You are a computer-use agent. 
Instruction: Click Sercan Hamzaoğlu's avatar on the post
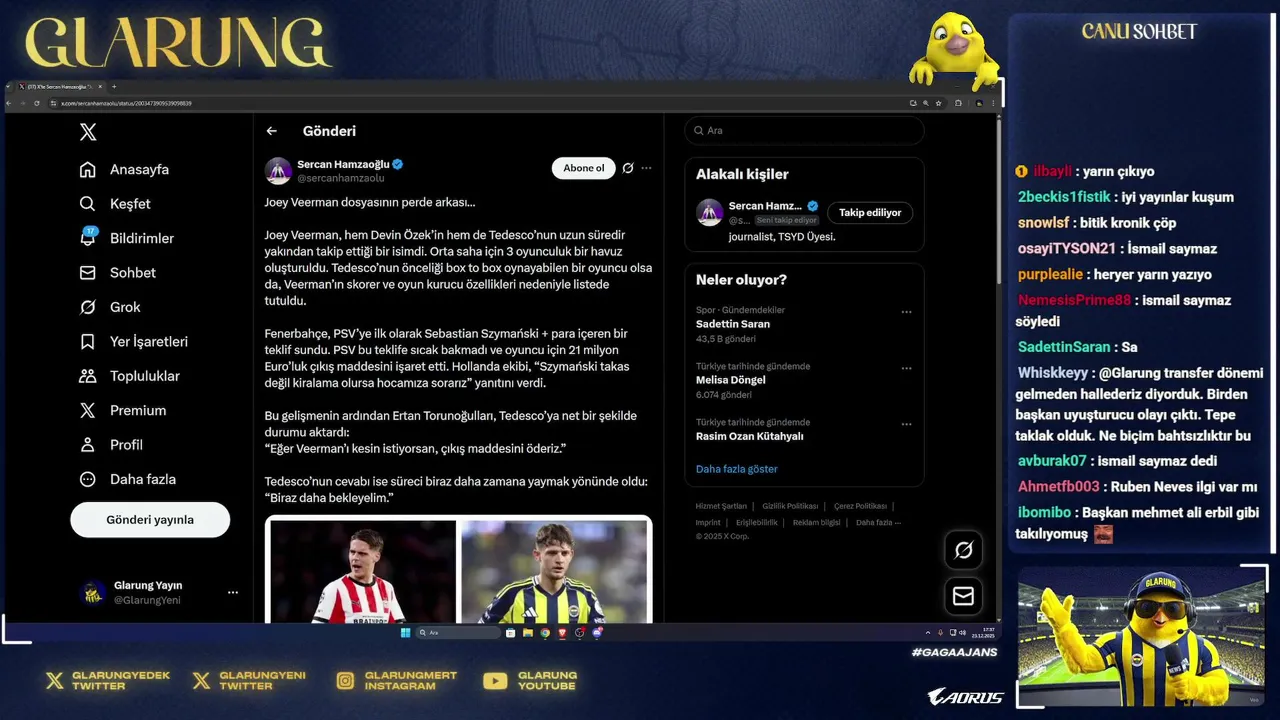tap(278, 171)
